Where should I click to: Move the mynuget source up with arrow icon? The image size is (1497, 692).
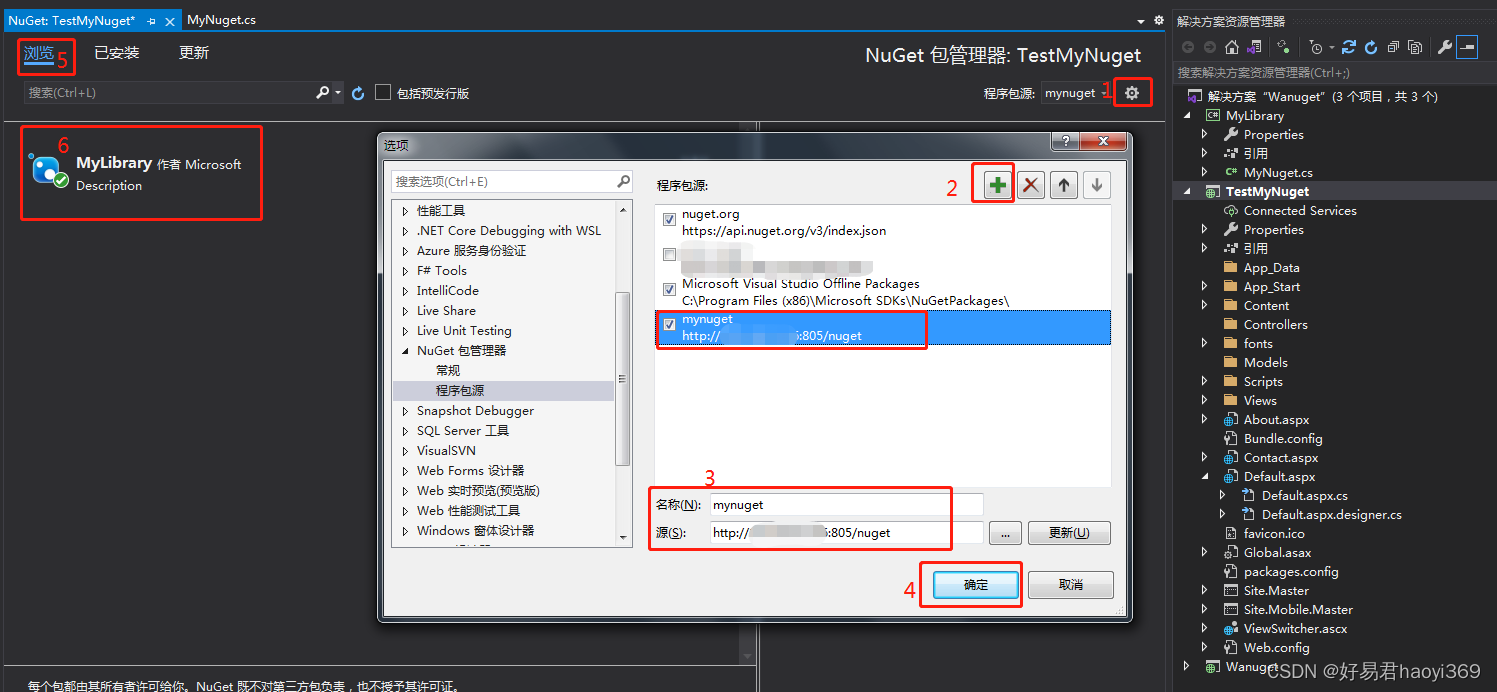click(1064, 184)
